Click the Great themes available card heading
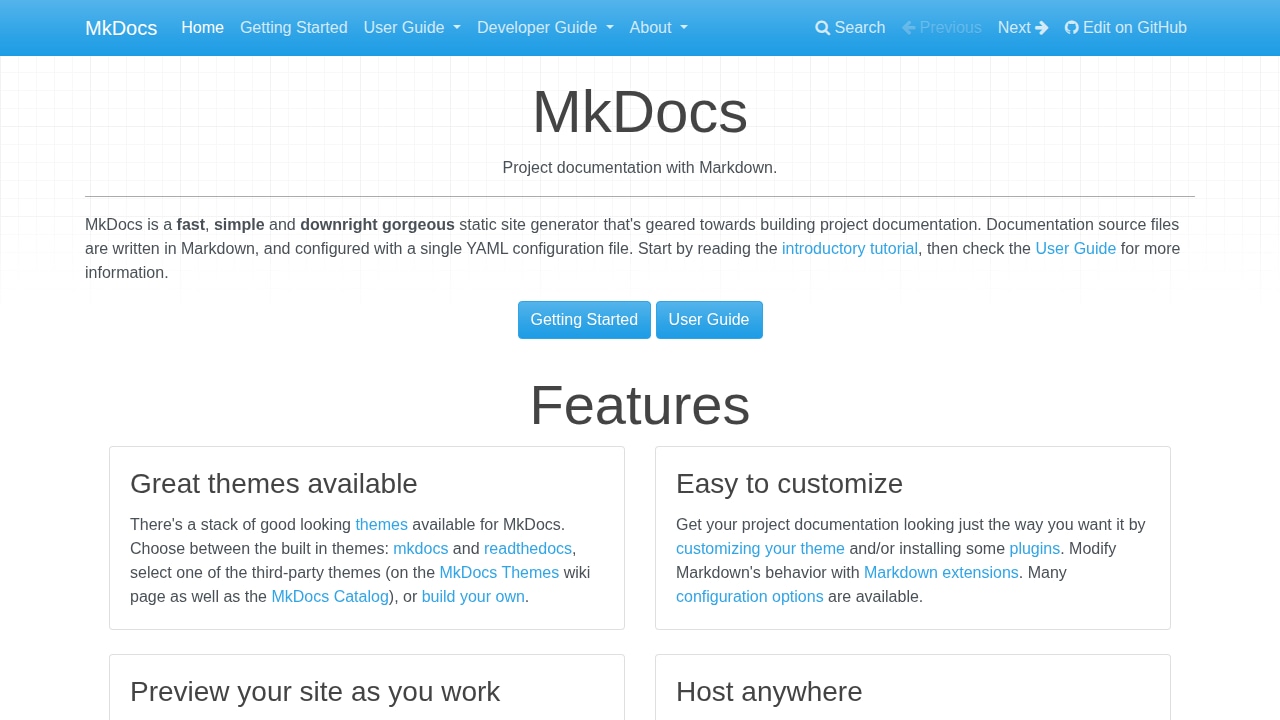1280x720 pixels. [x=274, y=484]
